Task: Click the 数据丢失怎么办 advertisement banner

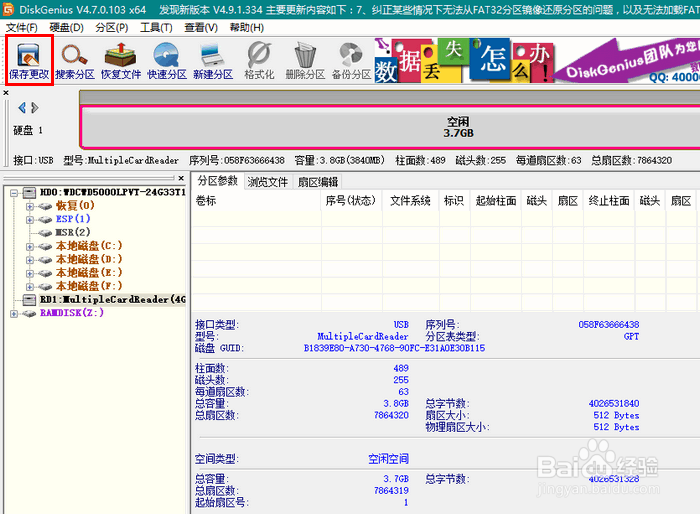Action: click(464, 61)
